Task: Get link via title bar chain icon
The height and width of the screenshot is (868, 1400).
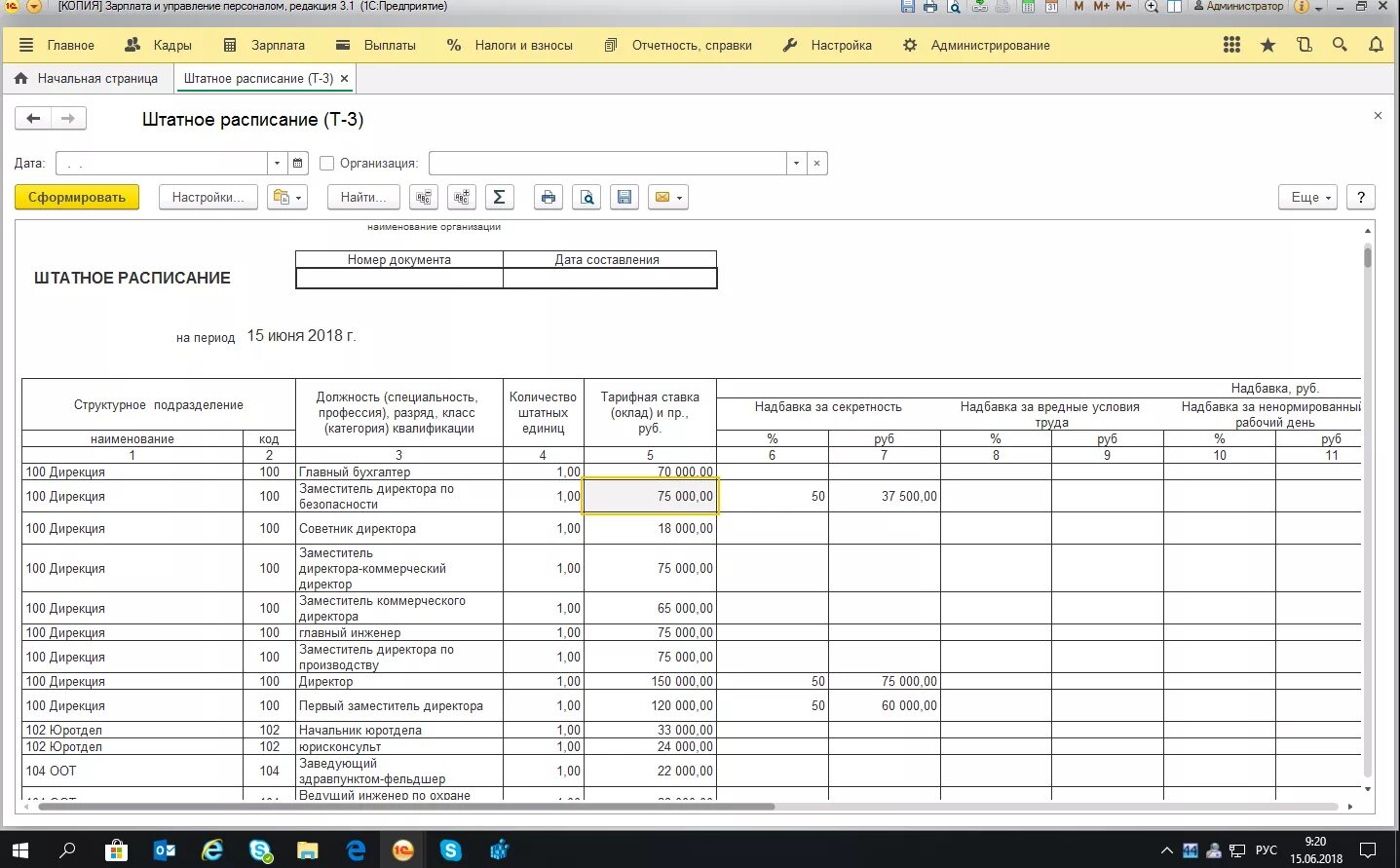Action: pyautogui.click(x=979, y=6)
